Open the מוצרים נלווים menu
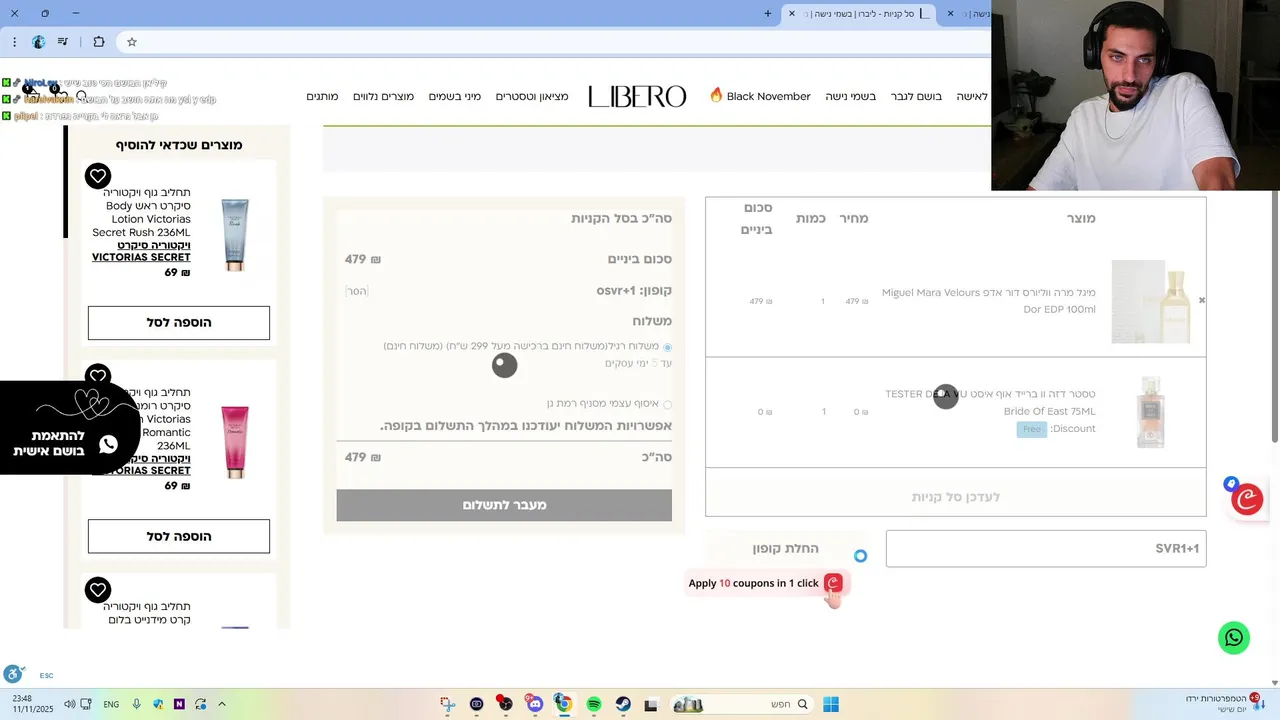This screenshot has width=1280, height=720. pos(383,96)
